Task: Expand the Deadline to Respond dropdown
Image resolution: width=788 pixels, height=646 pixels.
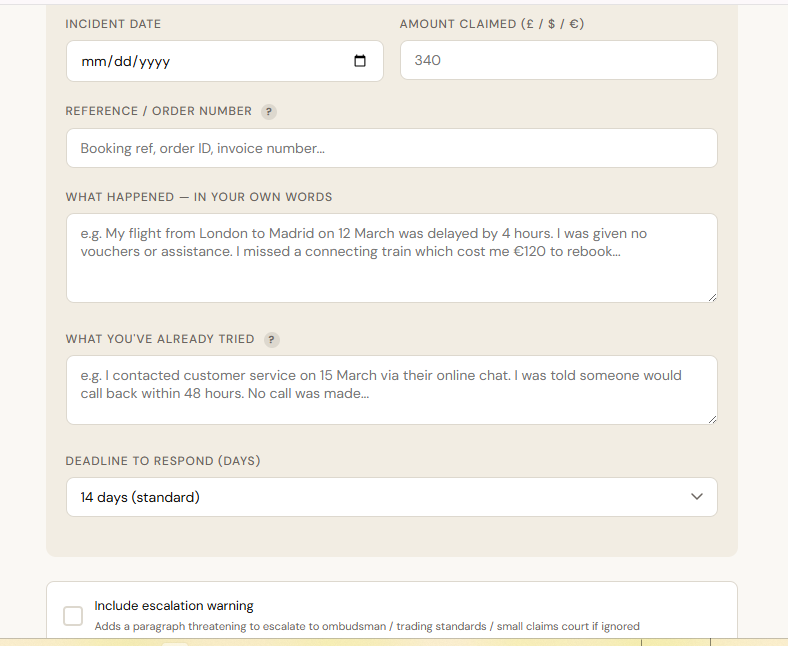Action: 391,497
